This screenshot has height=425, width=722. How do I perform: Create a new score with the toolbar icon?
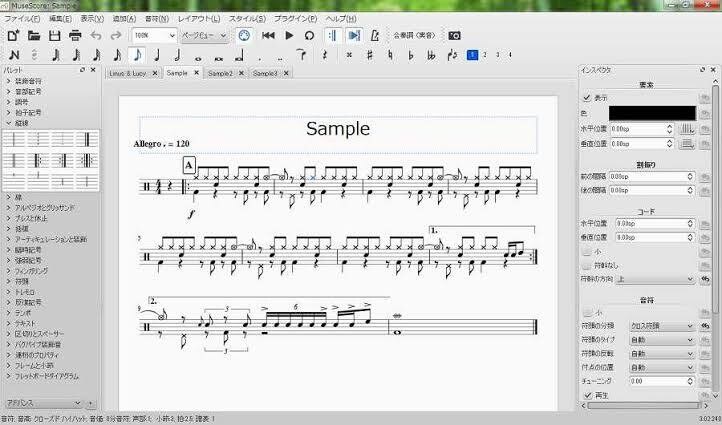13,35
